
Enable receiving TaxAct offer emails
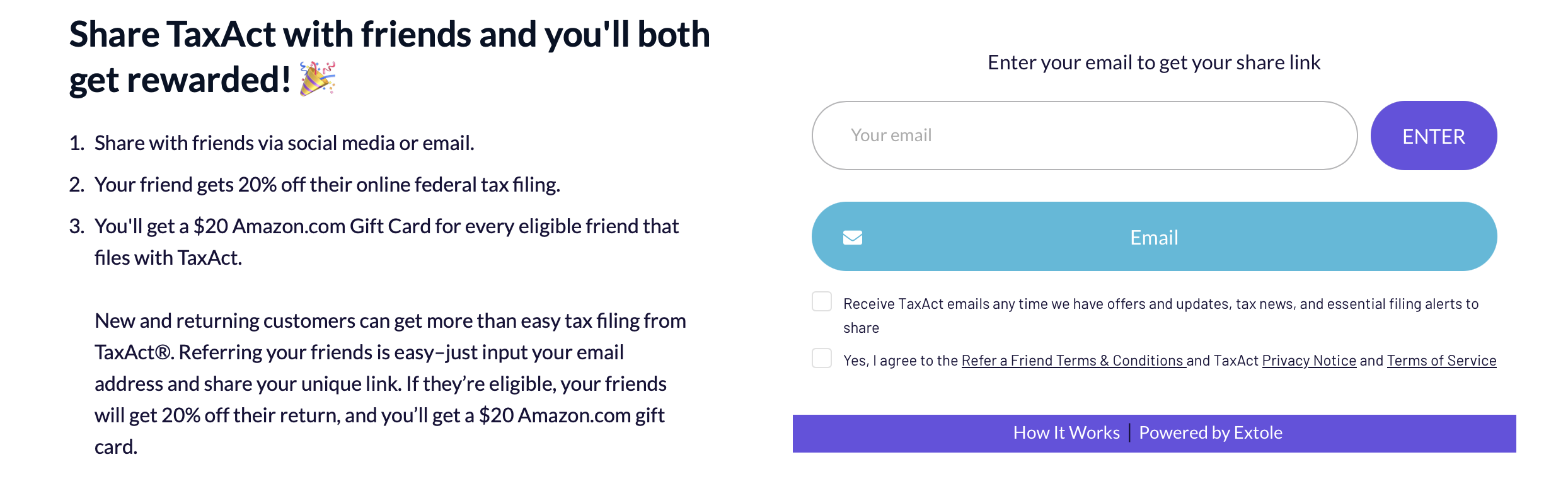(821, 303)
